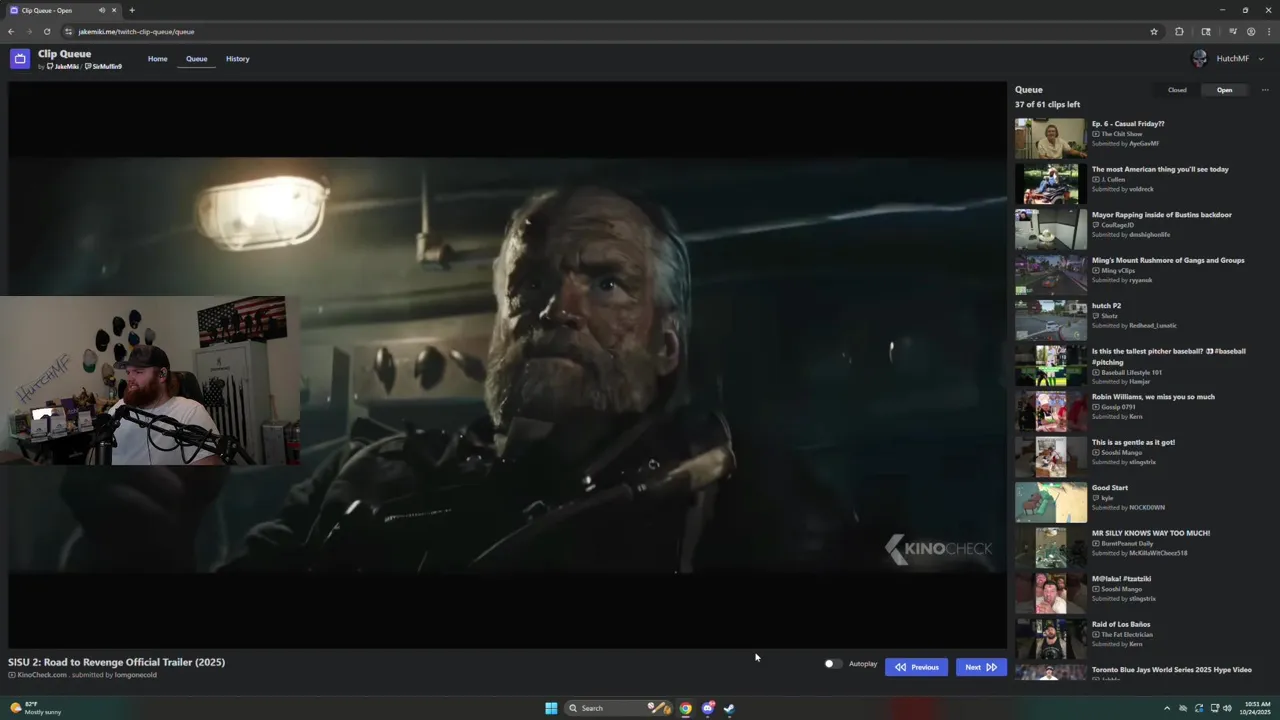Select 'MR SILLY KNOWS WAY TOO MUCH!' clip
Viewport: 1280px width, 720px height.
point(1151,533)
